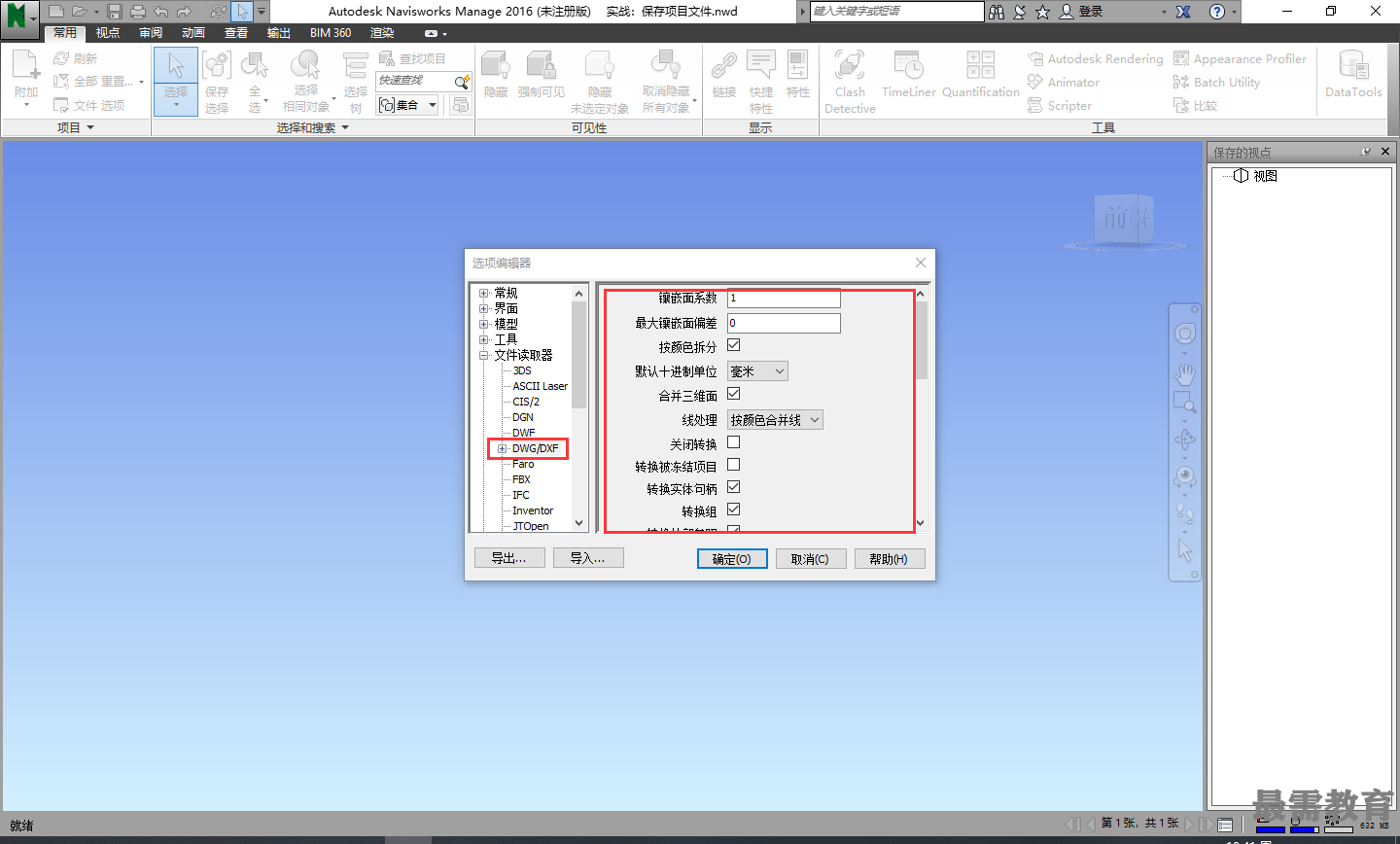Viewport: 1400px width, 844px height.
Task: Switch to the 渲染 ribbon tab
Action: (382, 33)
